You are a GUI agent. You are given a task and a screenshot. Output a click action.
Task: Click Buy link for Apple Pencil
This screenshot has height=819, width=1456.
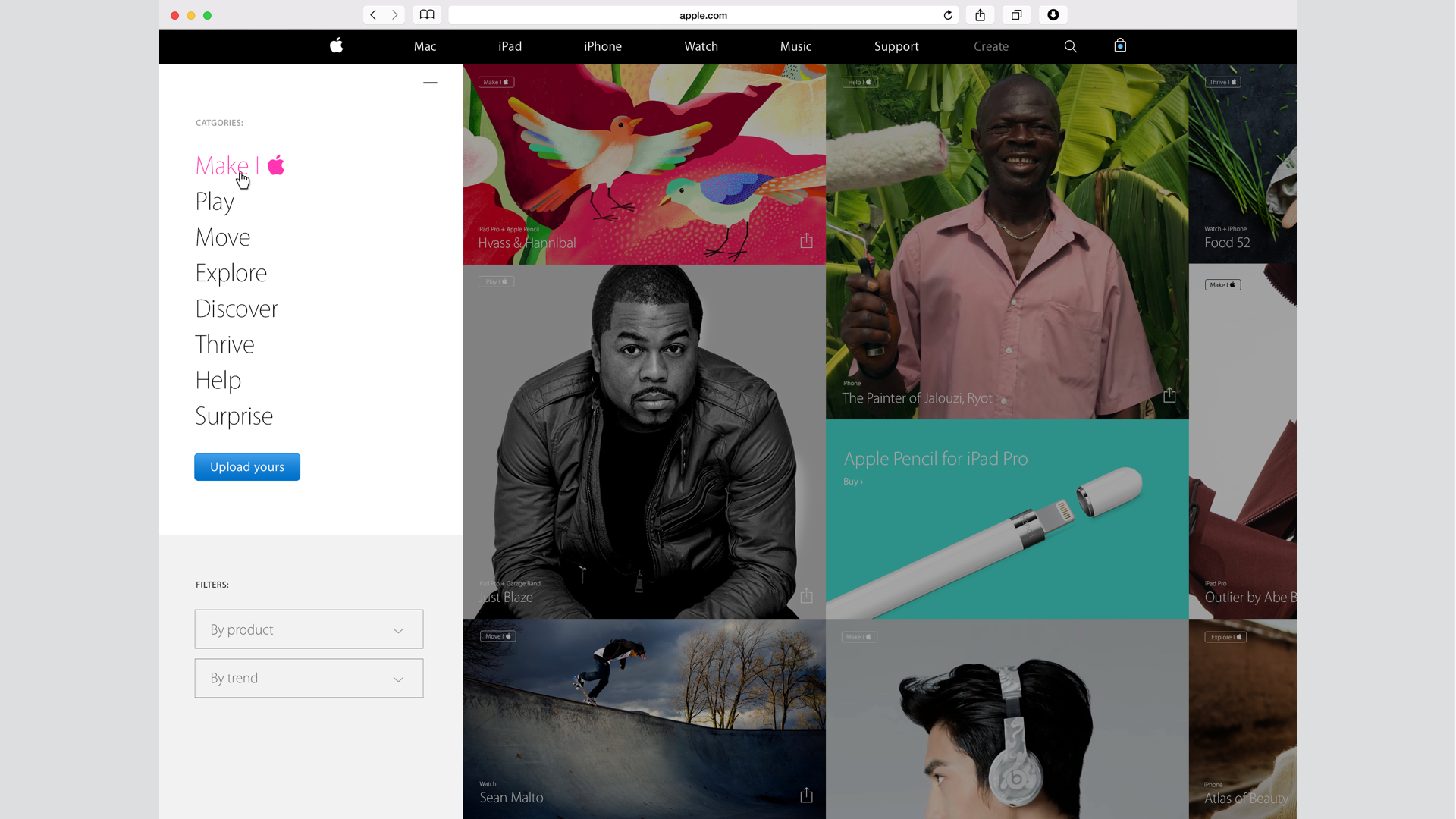click(853, 482)
